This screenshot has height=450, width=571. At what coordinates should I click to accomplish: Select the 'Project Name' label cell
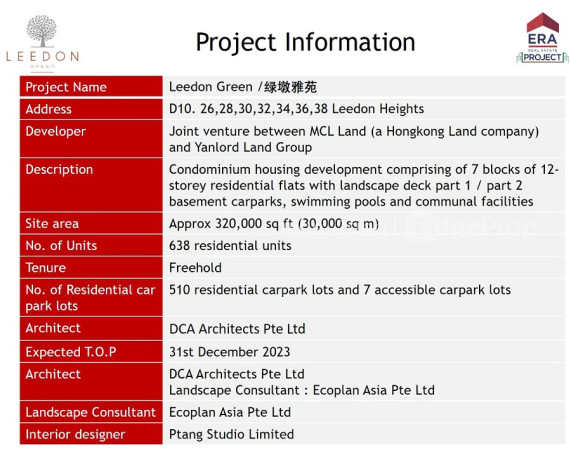91,87
